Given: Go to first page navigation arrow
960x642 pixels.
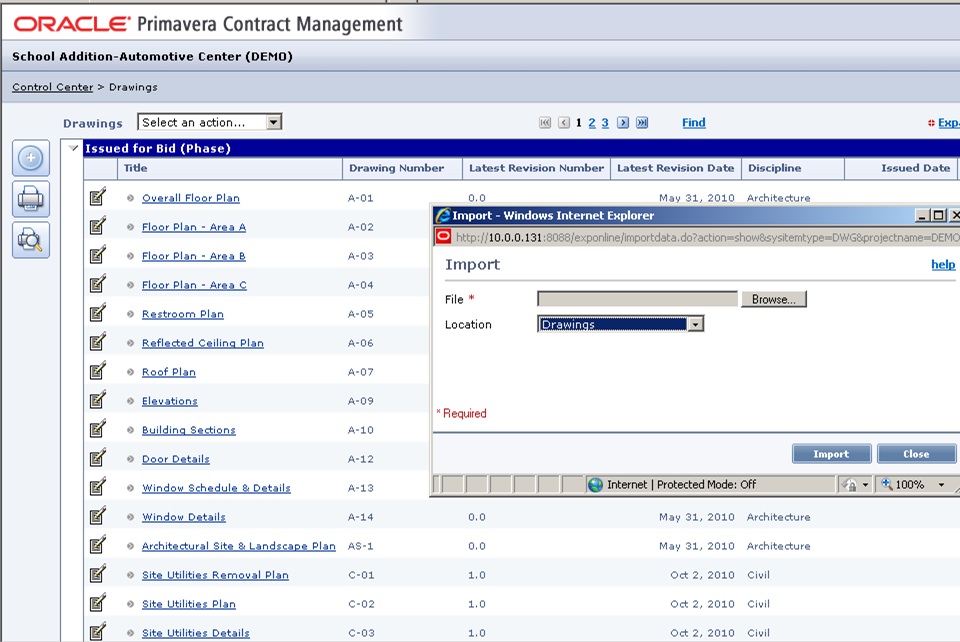Looking at the screenshot, I should [545, 123].
